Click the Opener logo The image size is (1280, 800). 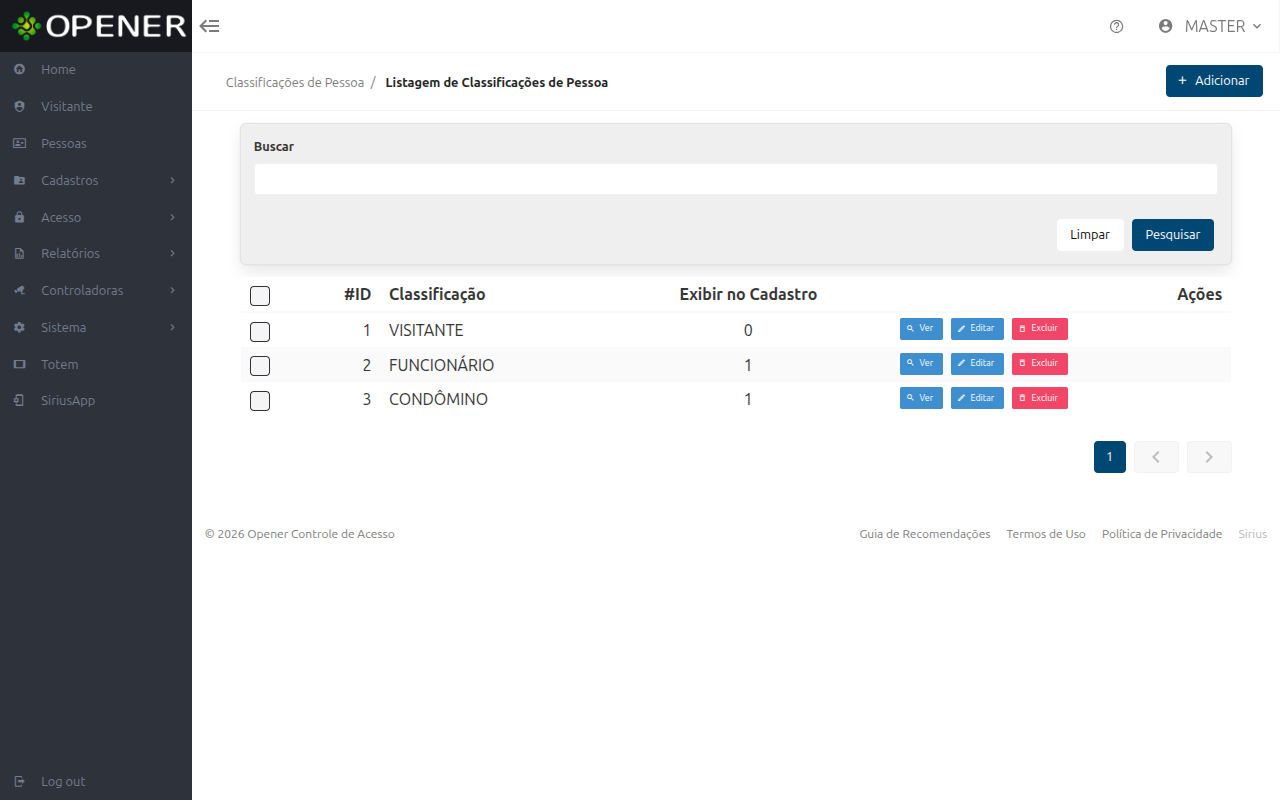[99, 26]
